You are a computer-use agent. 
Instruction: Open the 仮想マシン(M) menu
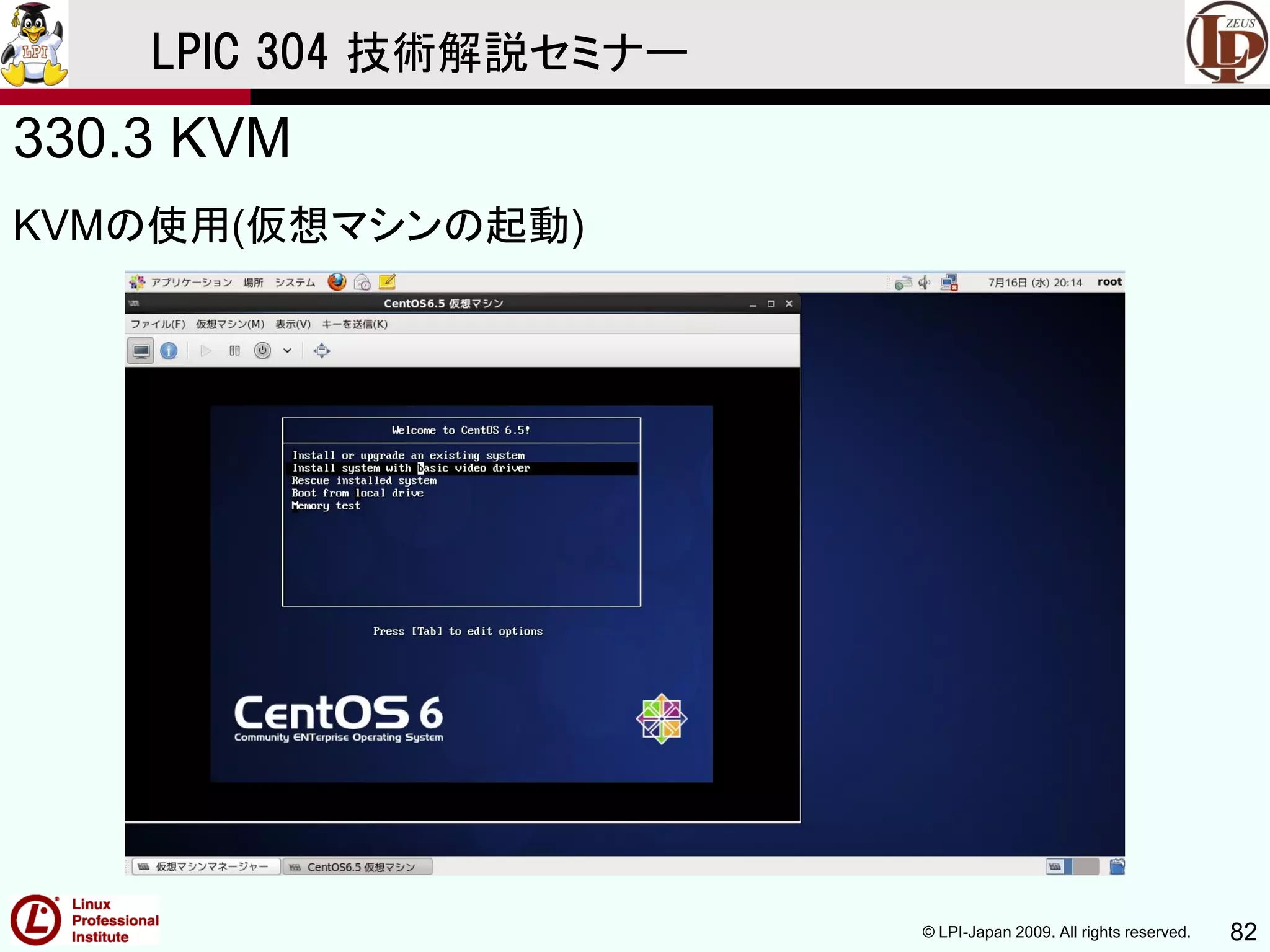point(230,324)
